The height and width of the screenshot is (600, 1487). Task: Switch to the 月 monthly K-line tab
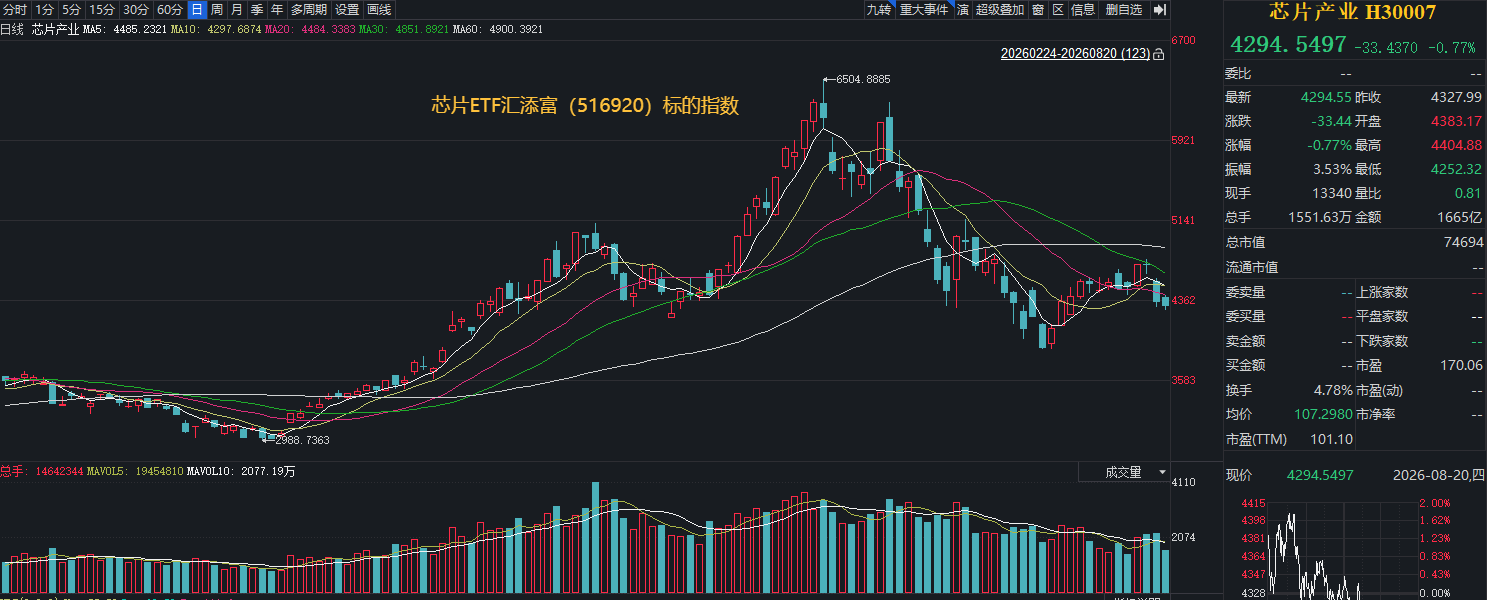click(236, 9)
